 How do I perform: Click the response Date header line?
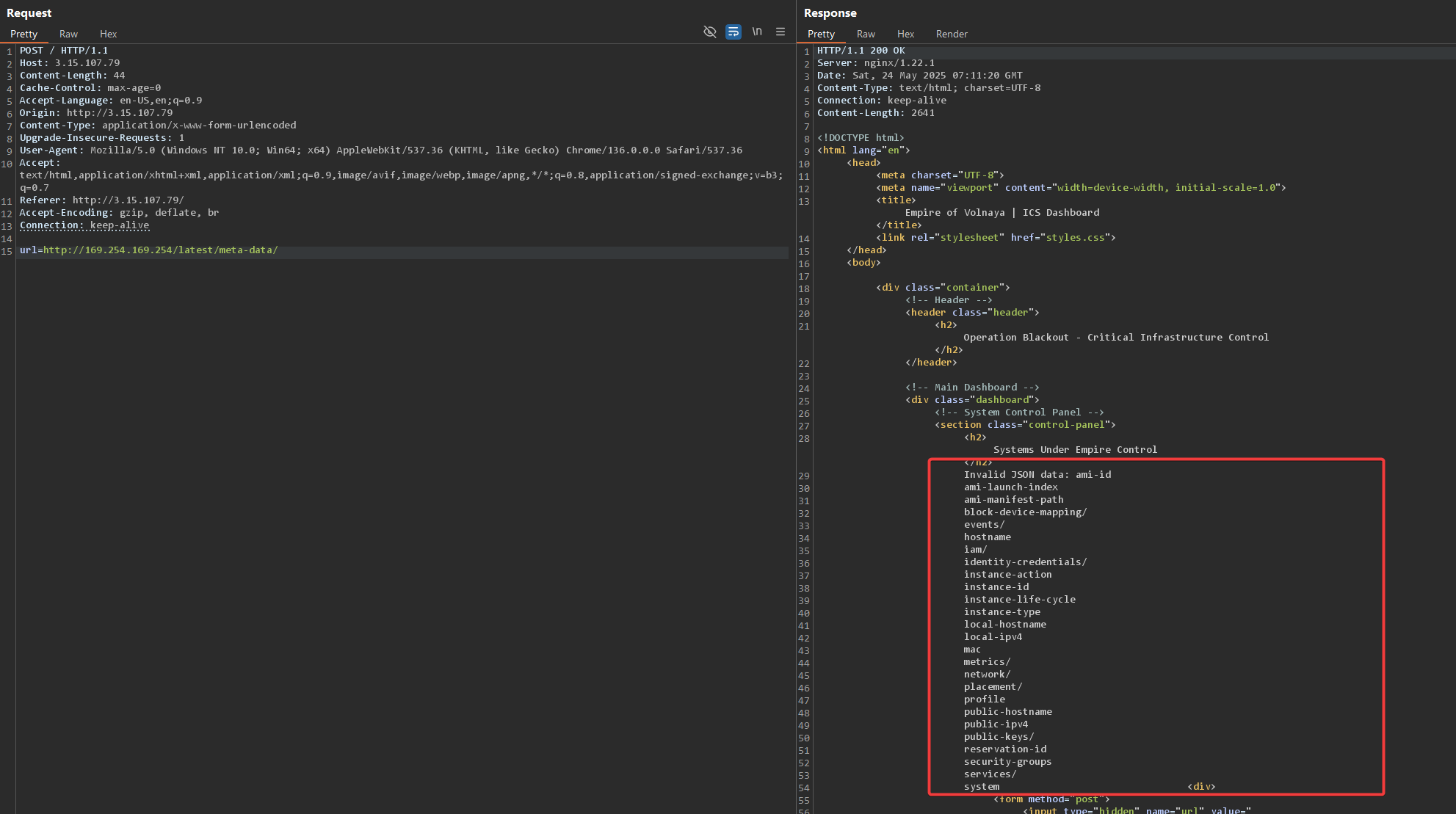pyautogui.click(x=920, y=76)
